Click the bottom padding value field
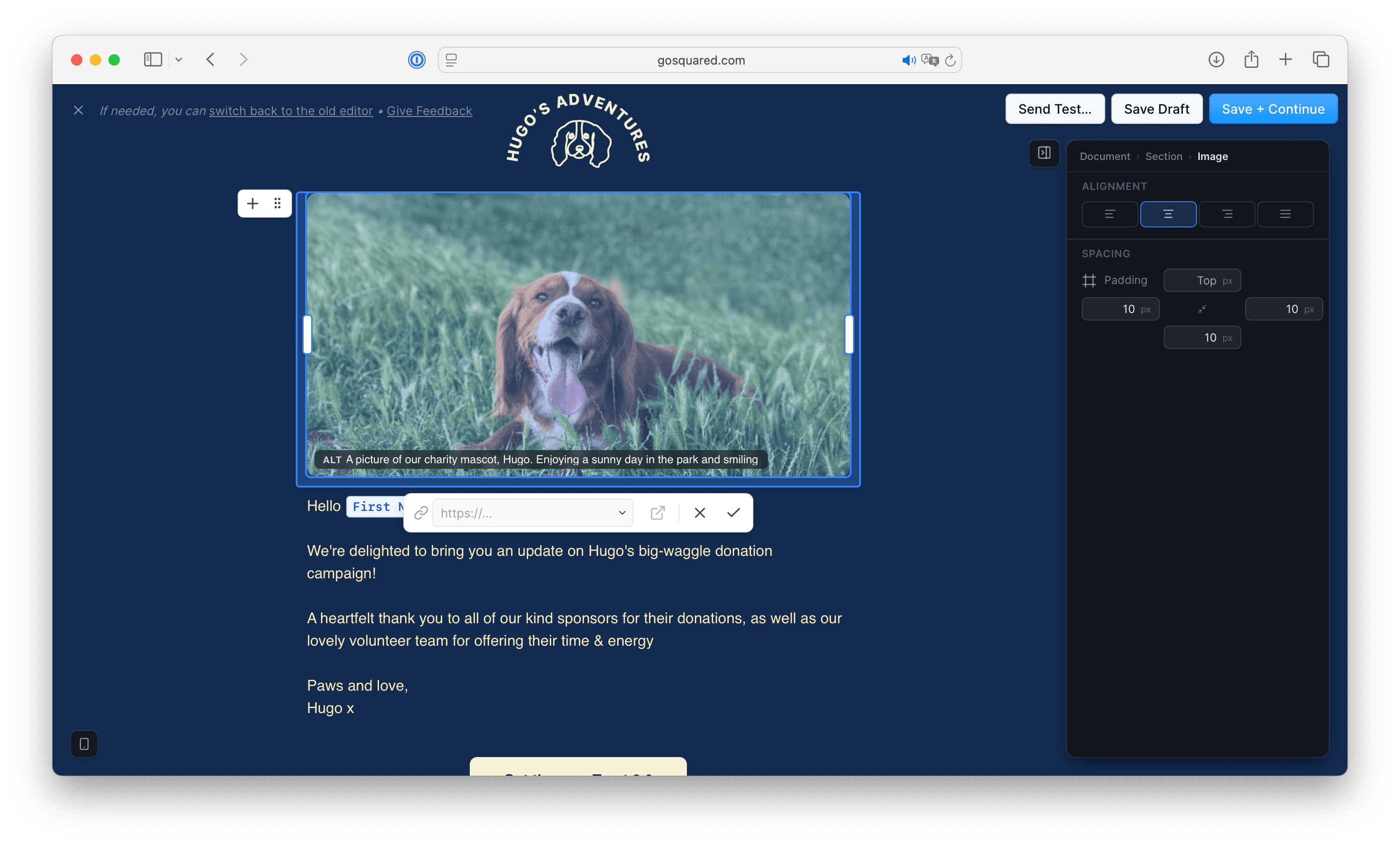 [x=1202, y=337]
